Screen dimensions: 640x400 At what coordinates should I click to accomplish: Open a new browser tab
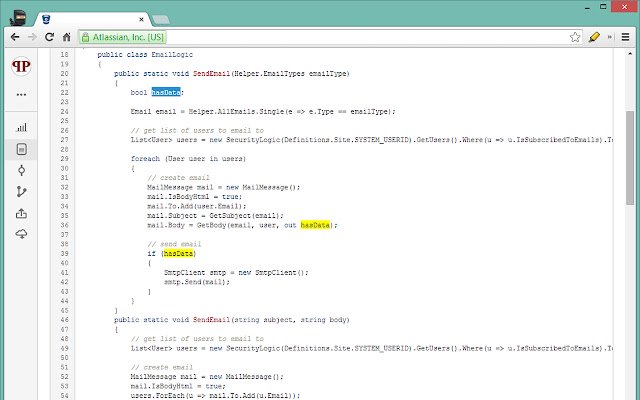tap(160, 20)
